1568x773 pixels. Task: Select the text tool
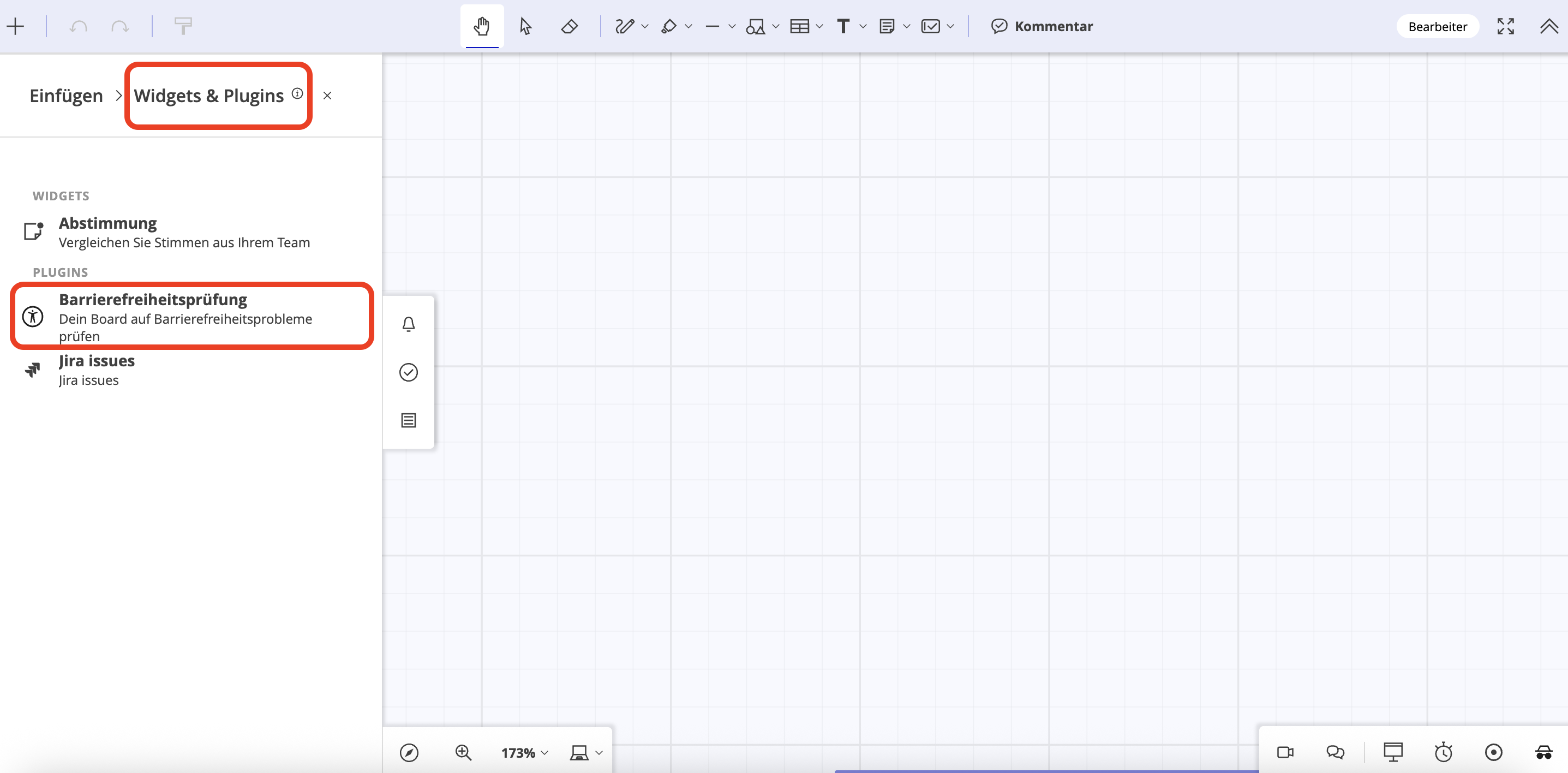843,26
